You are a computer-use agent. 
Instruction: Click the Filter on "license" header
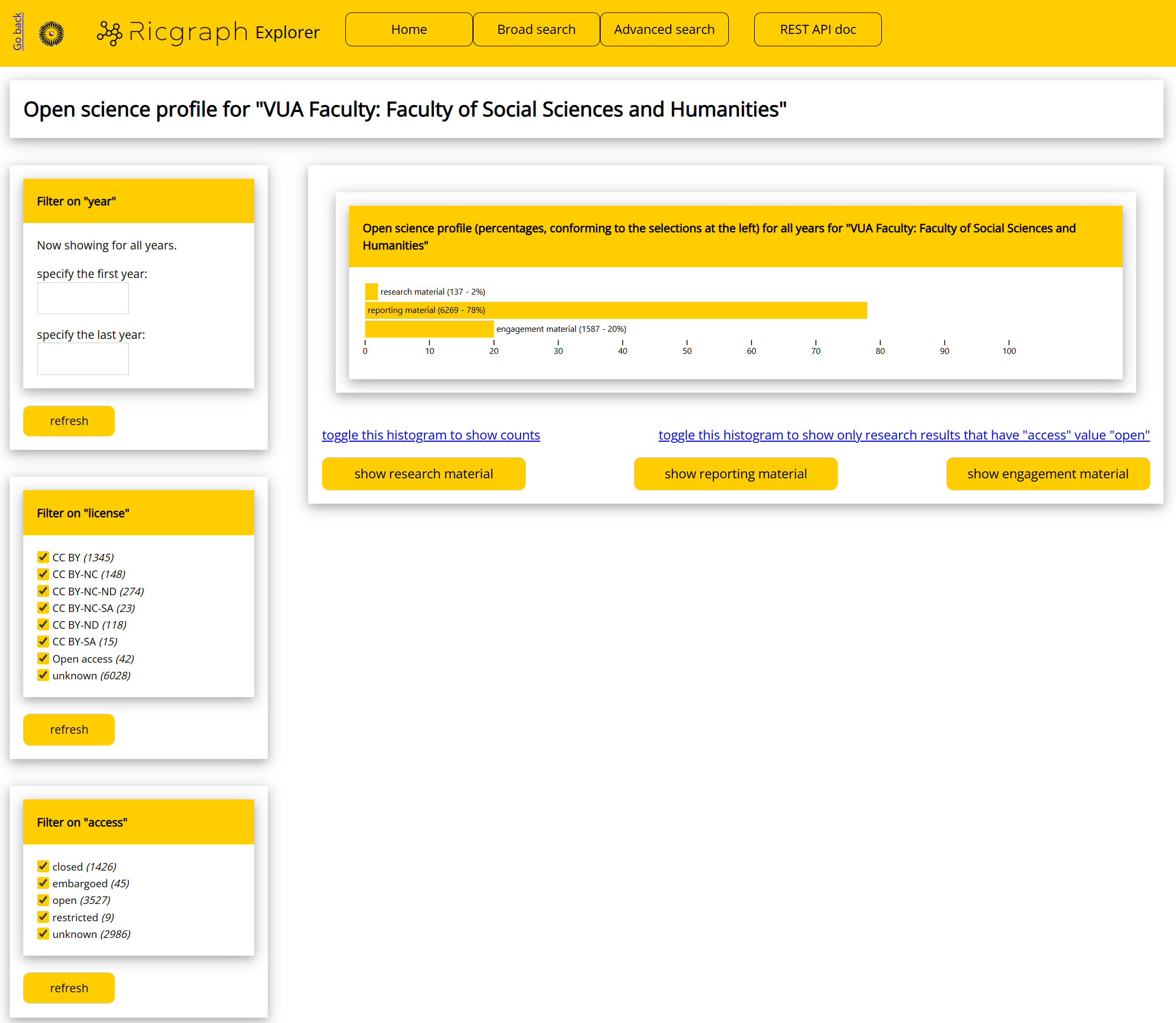[139, 513]
